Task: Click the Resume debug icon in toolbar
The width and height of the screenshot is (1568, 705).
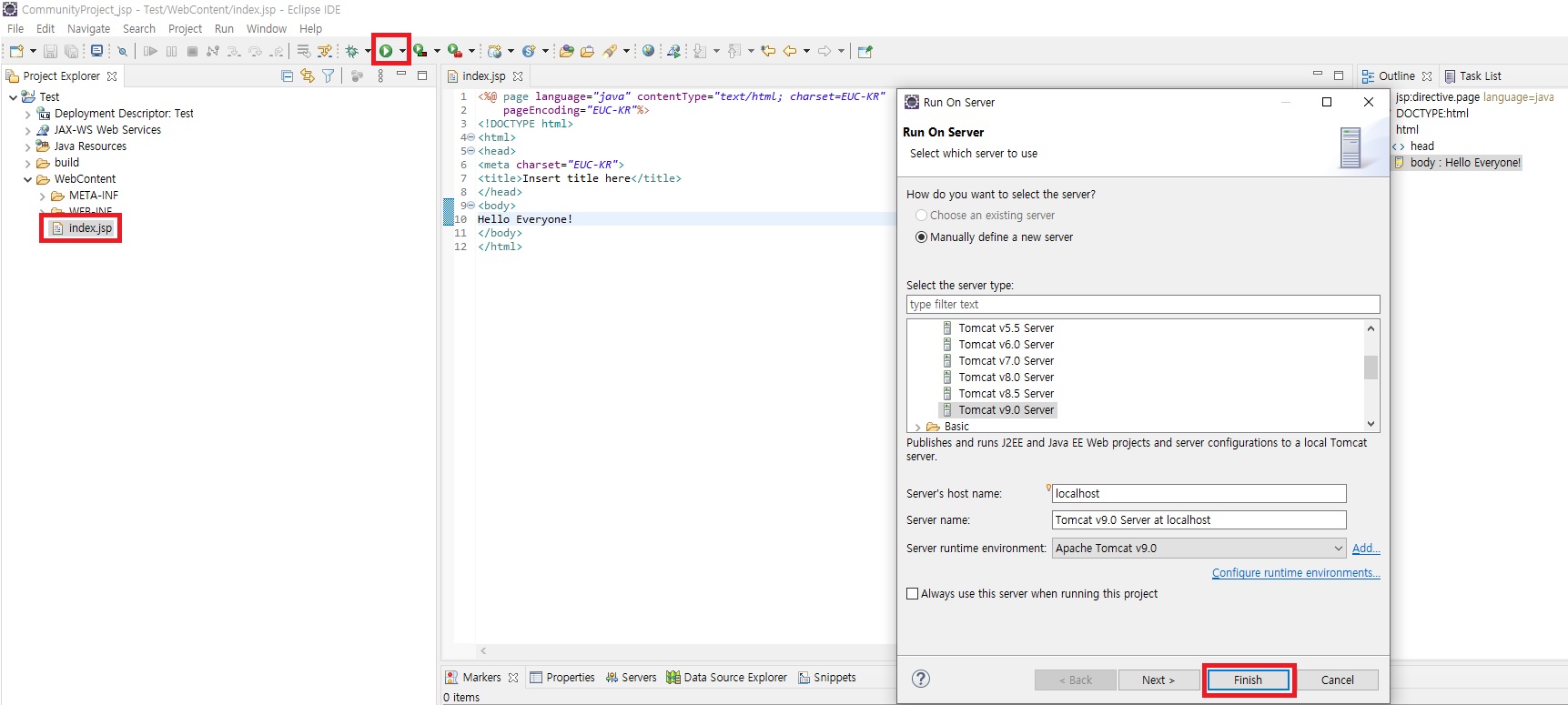Action: (x=150, y=51)
